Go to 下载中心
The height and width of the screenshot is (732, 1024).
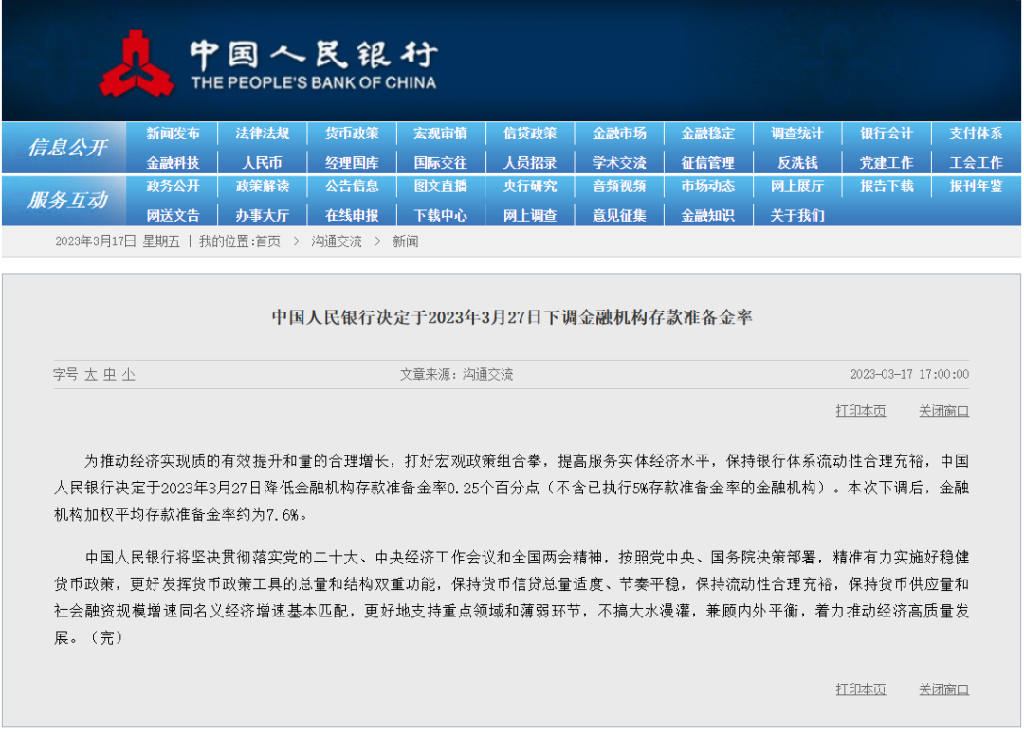coord(441,215)
